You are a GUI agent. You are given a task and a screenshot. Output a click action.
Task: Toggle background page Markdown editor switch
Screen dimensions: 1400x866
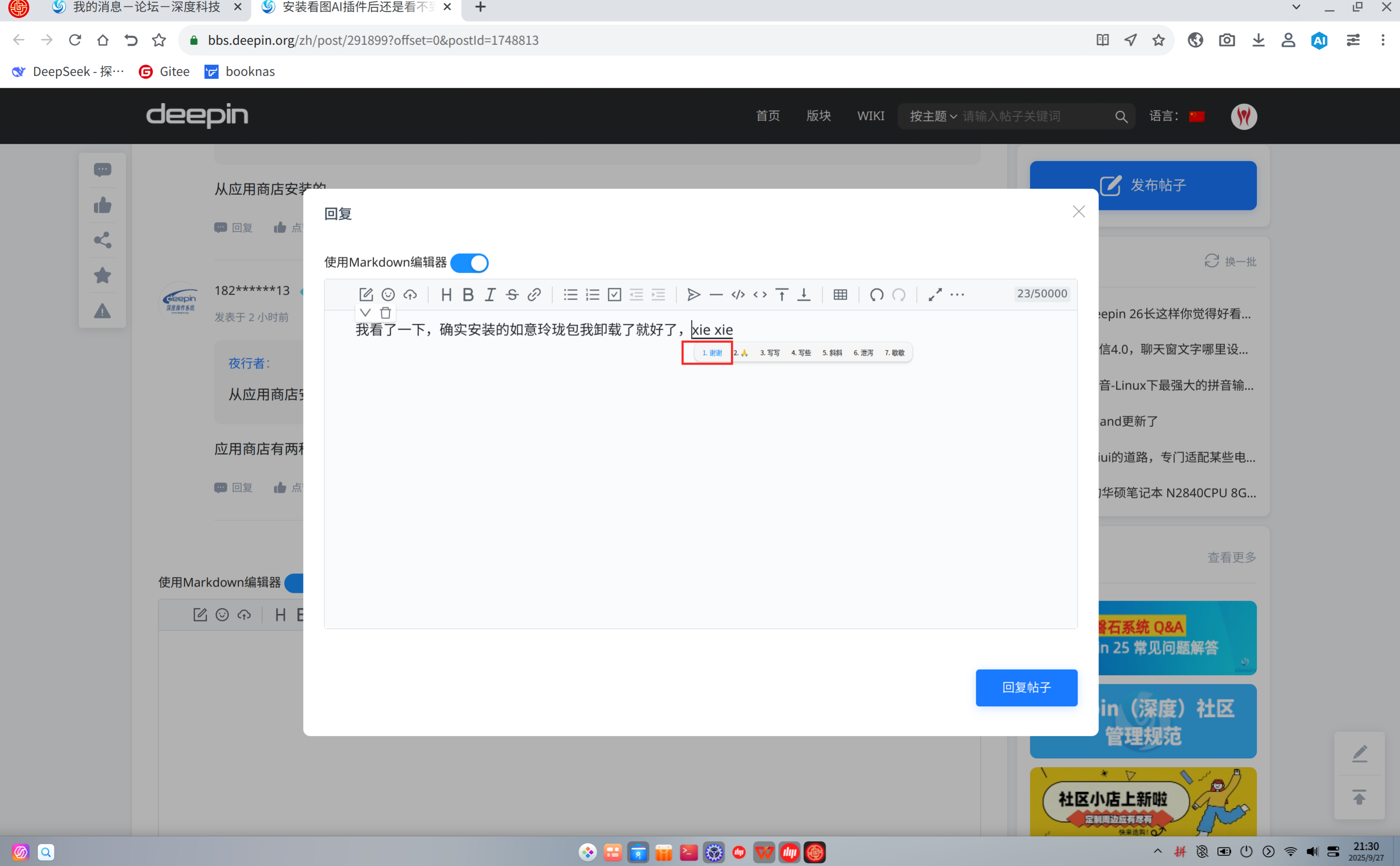click(x=294, y=583)
